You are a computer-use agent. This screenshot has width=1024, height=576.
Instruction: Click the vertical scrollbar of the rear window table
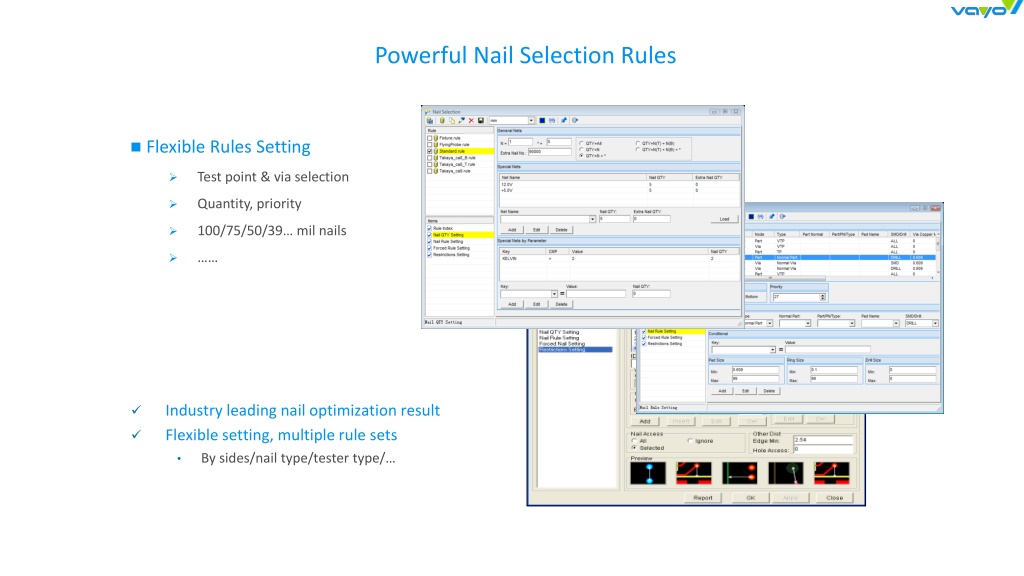pos(938,255)
